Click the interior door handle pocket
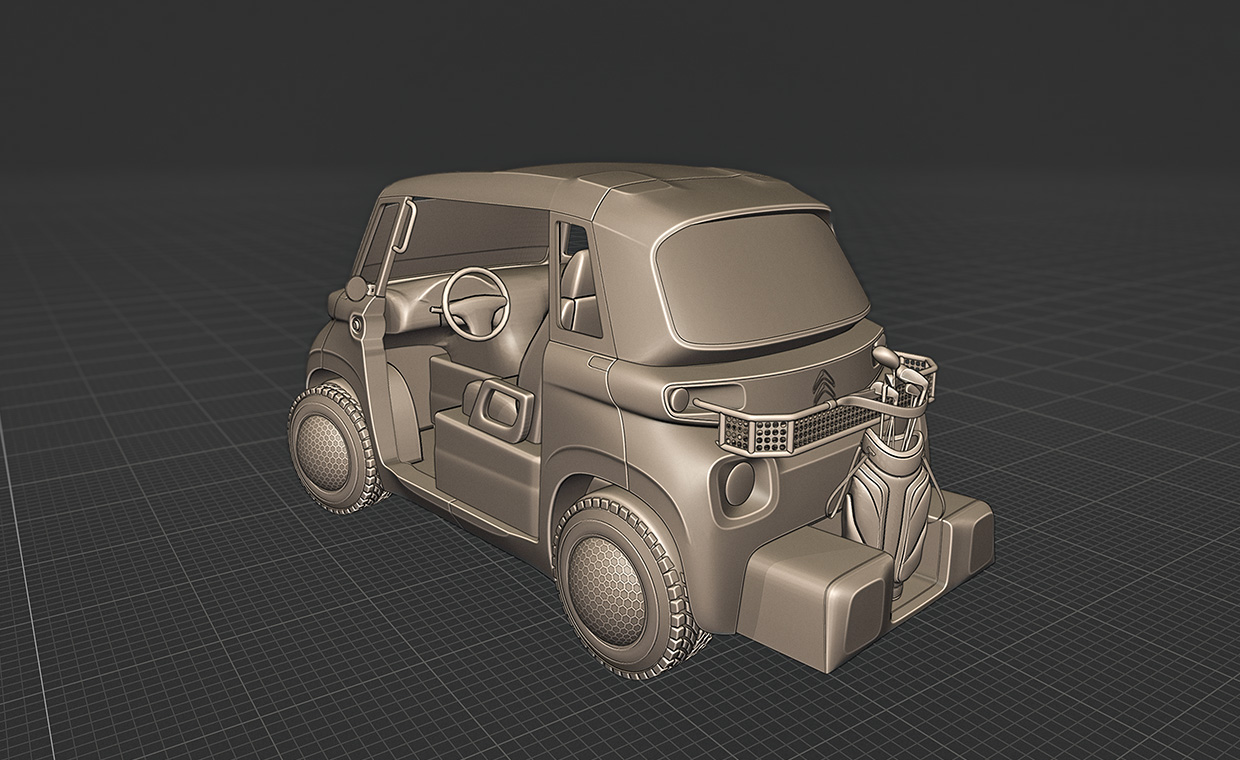This screenshot has height=760, width=1240. click(500, 406)
